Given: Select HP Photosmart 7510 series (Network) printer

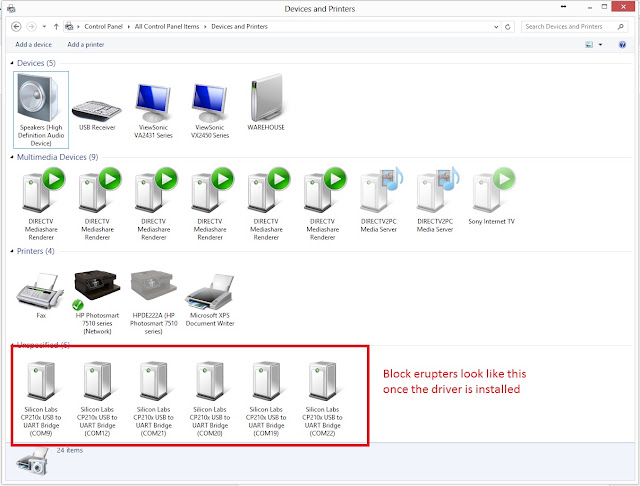Looking at the screenshot, I should (97, 302).
